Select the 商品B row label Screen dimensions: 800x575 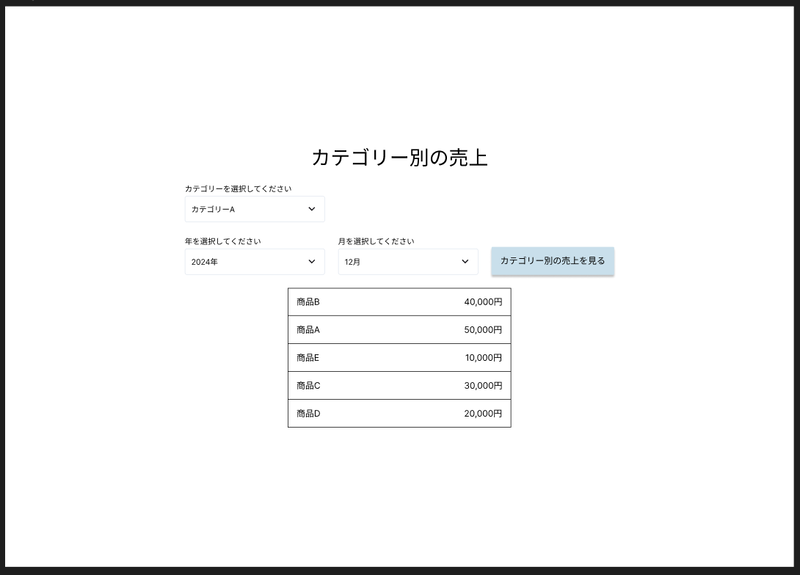click(x=308, y=302)
